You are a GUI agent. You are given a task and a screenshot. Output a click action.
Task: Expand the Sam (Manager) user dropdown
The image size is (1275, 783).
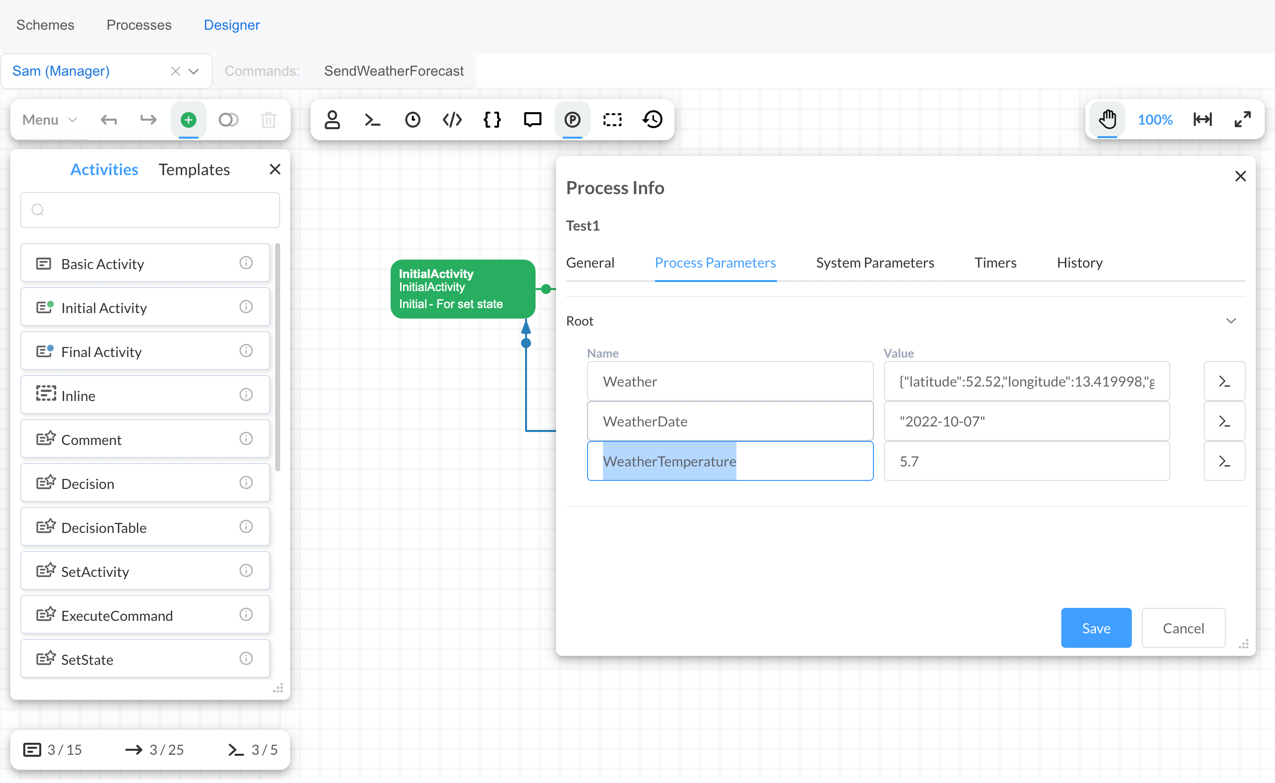coord(194,71)
